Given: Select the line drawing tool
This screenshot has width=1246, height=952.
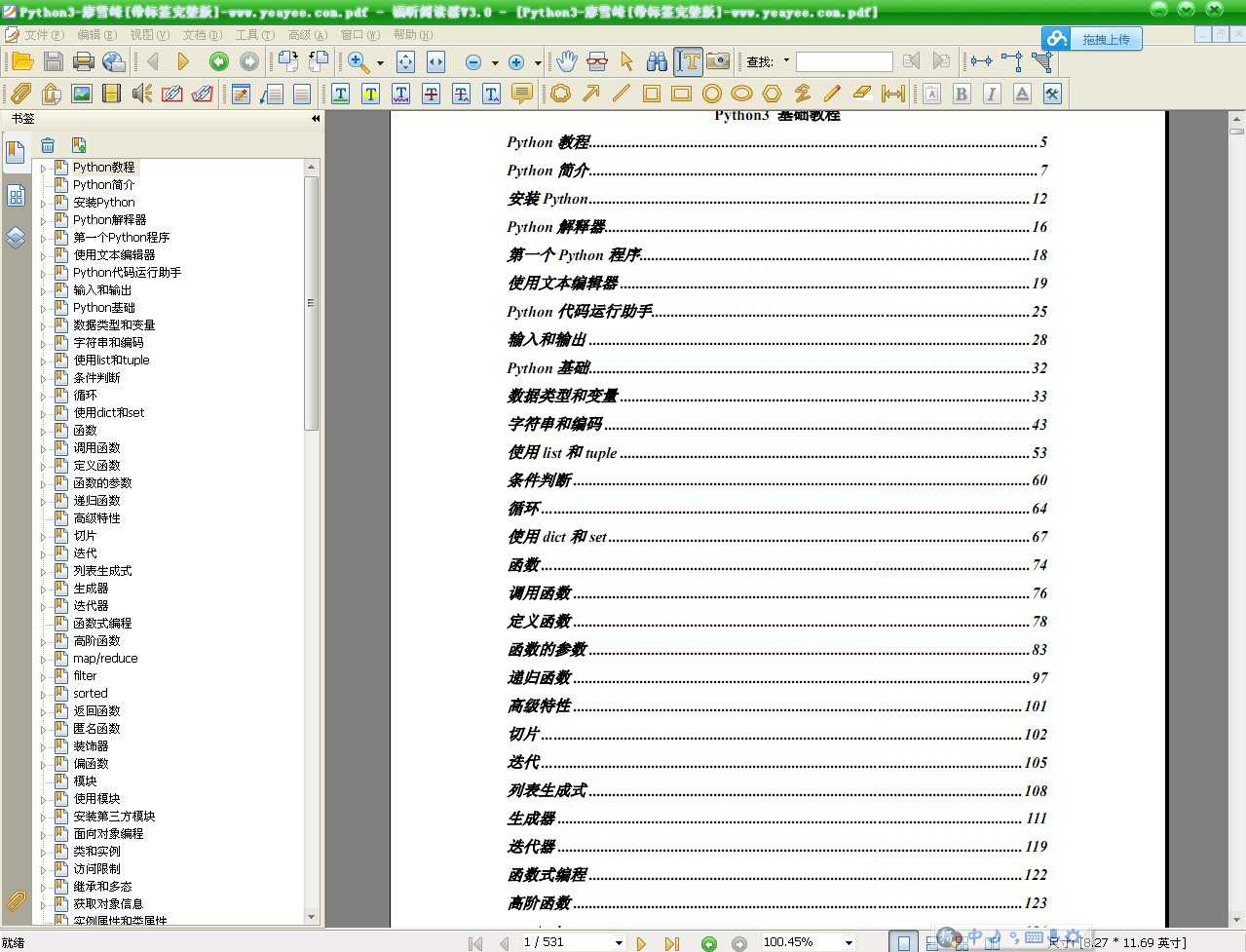Looking at the screenshot, I should click(621, 94).
